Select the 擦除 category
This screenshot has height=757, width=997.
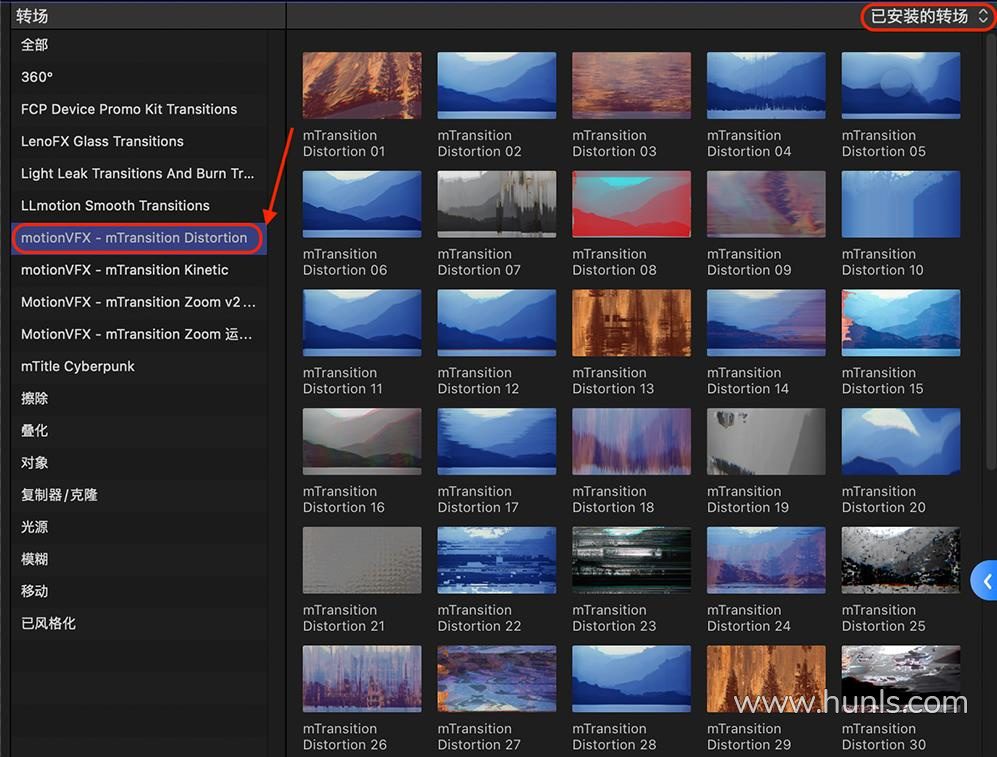click(x=139, y=399)
